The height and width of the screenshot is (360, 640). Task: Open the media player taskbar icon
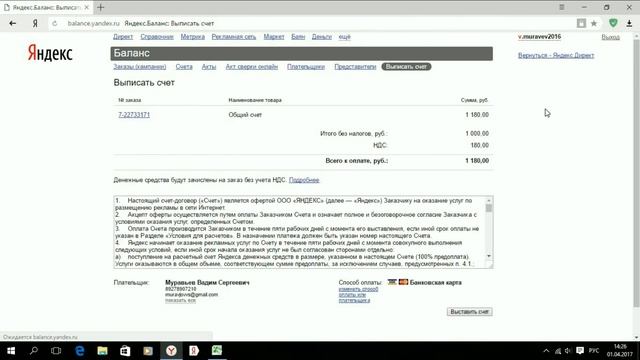pyautogui.click(x=148, y=351)
